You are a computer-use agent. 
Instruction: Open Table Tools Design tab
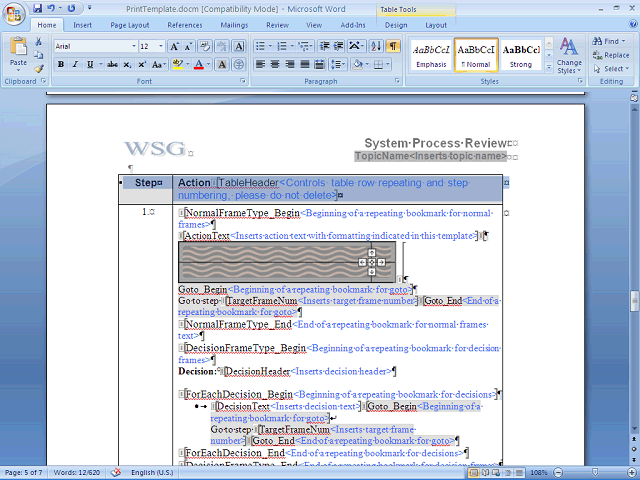[x=396, y=25]
